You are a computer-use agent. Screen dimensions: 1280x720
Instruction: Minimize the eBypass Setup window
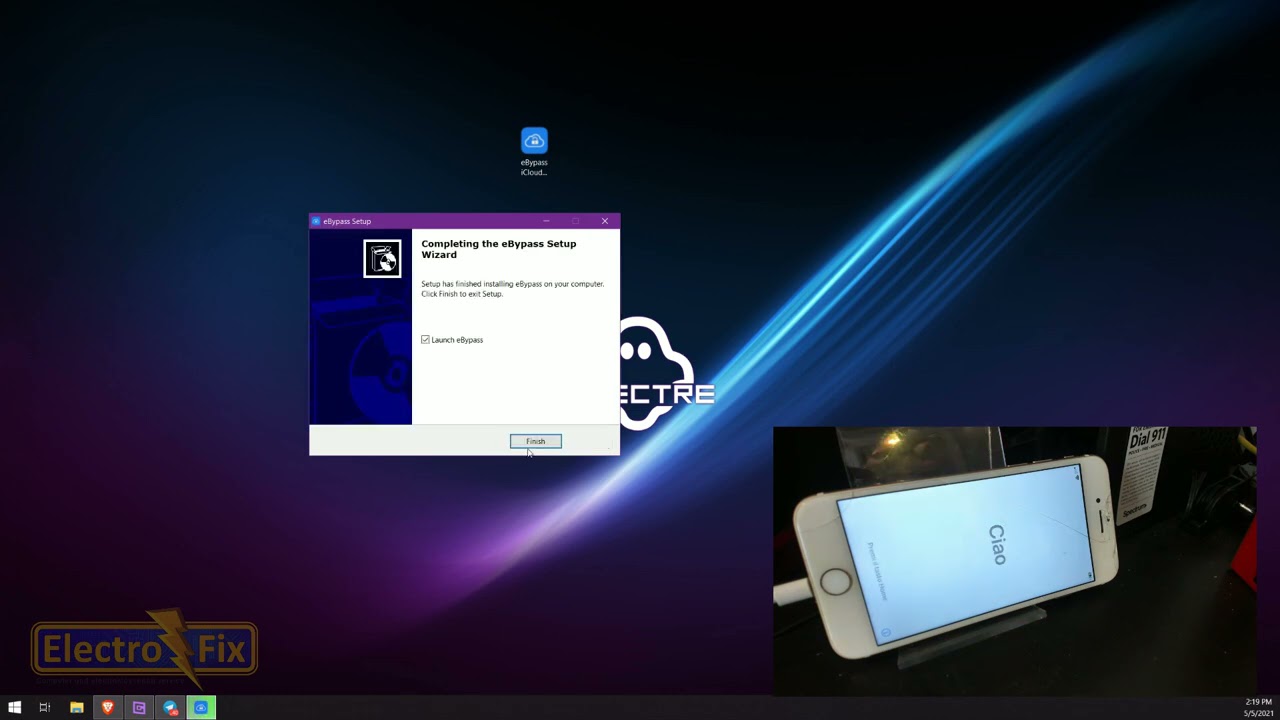tap(546, 221)
